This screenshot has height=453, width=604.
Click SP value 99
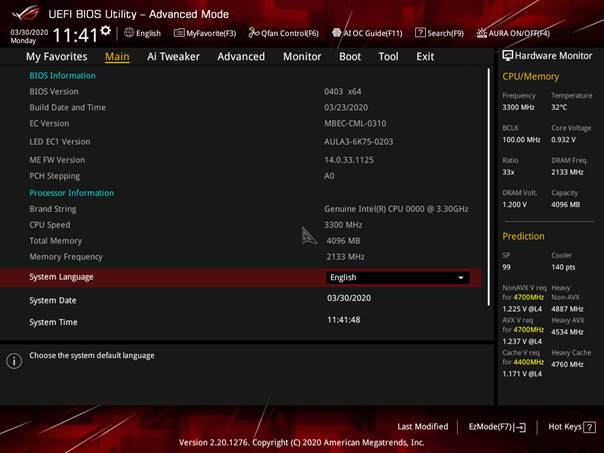point(507,267)
